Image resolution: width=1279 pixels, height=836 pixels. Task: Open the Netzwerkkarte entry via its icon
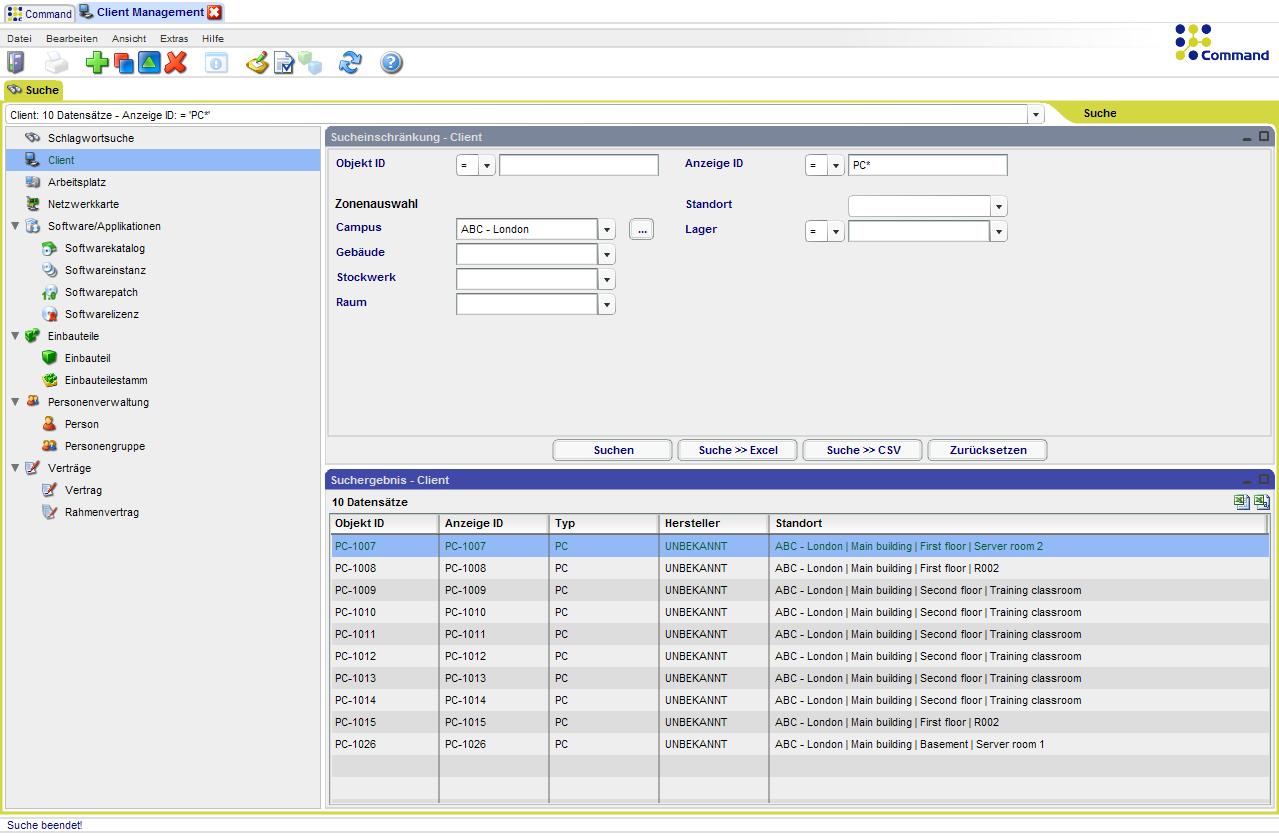coord(31,204)
